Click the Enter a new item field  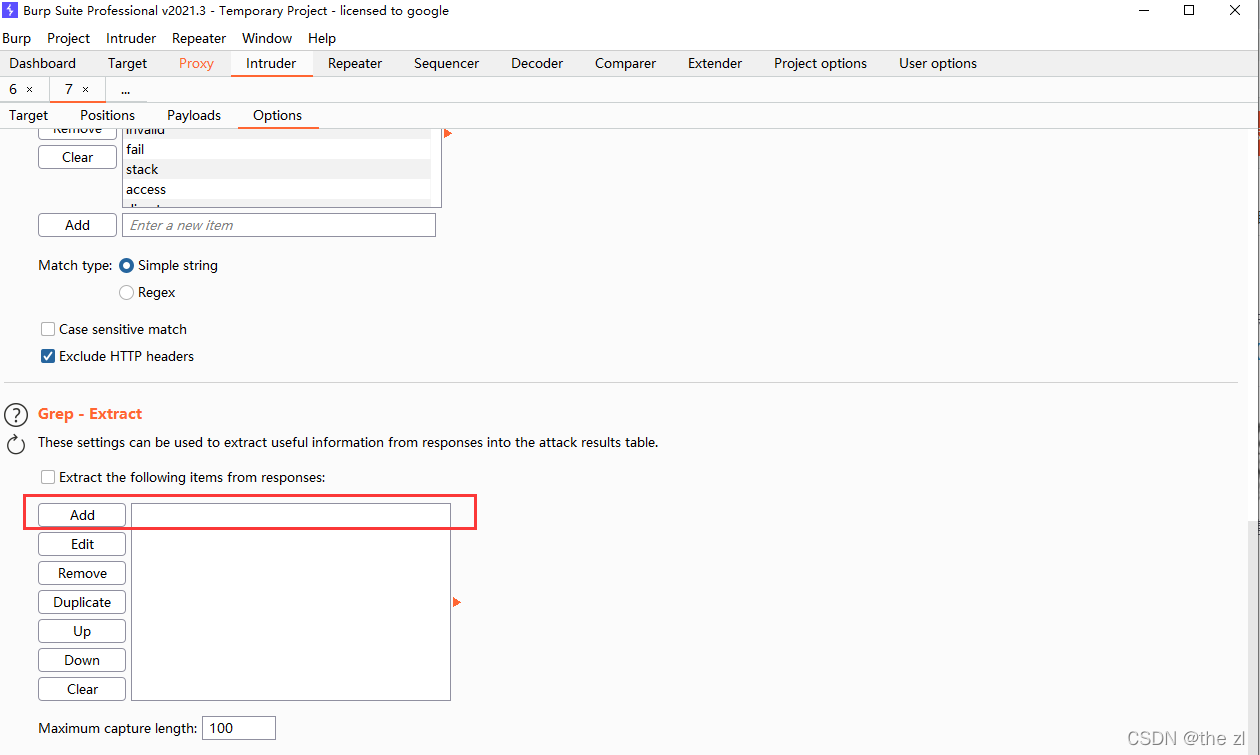tap(279, 225)
